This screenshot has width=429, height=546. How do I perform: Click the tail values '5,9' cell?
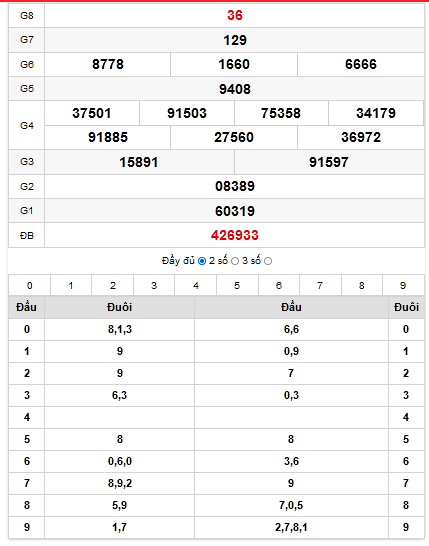(x=119, y=505)
